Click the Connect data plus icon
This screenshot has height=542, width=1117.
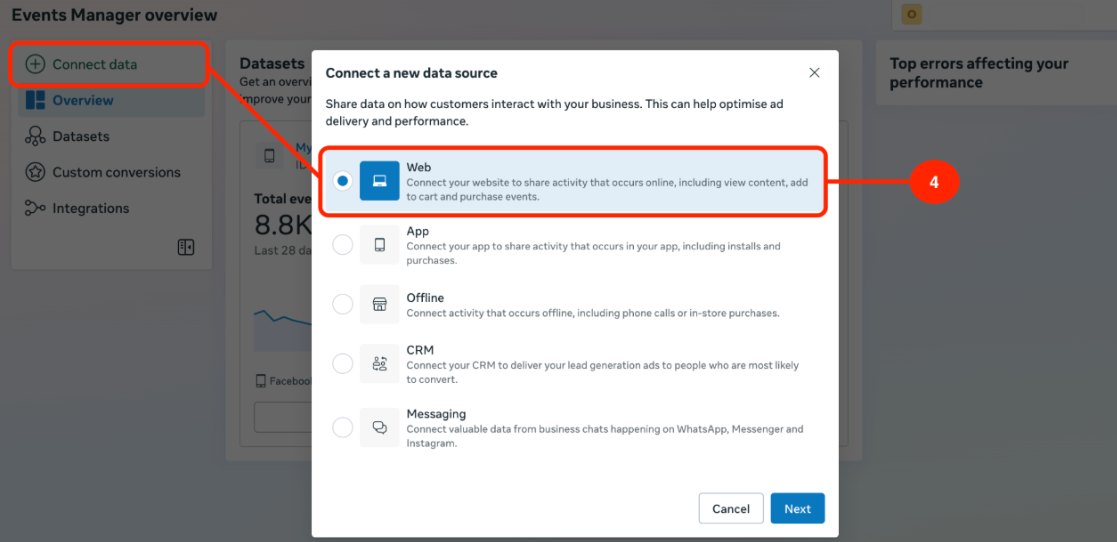(x=34, y=64)
